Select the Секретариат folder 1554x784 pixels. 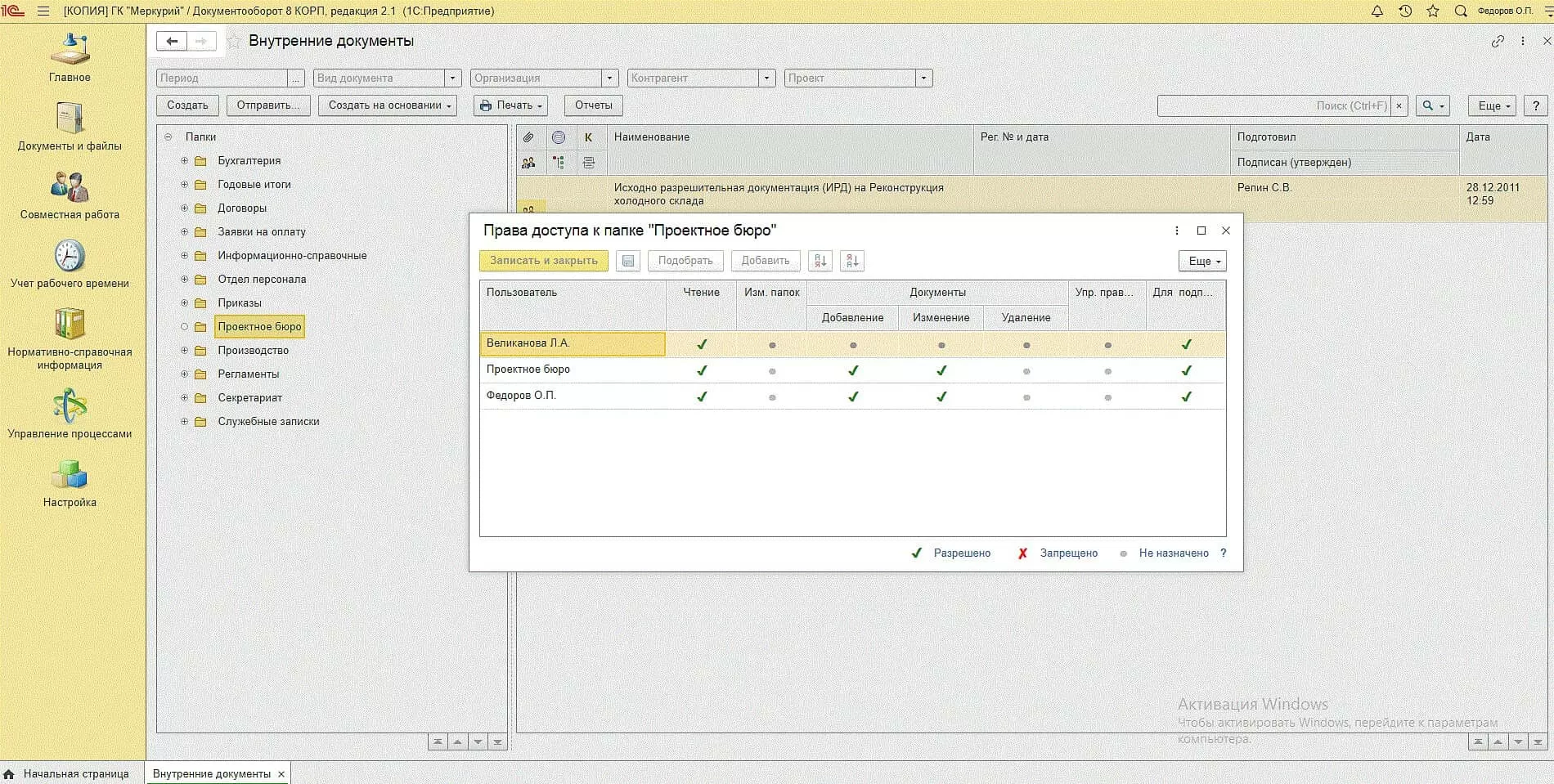(249, 398)
